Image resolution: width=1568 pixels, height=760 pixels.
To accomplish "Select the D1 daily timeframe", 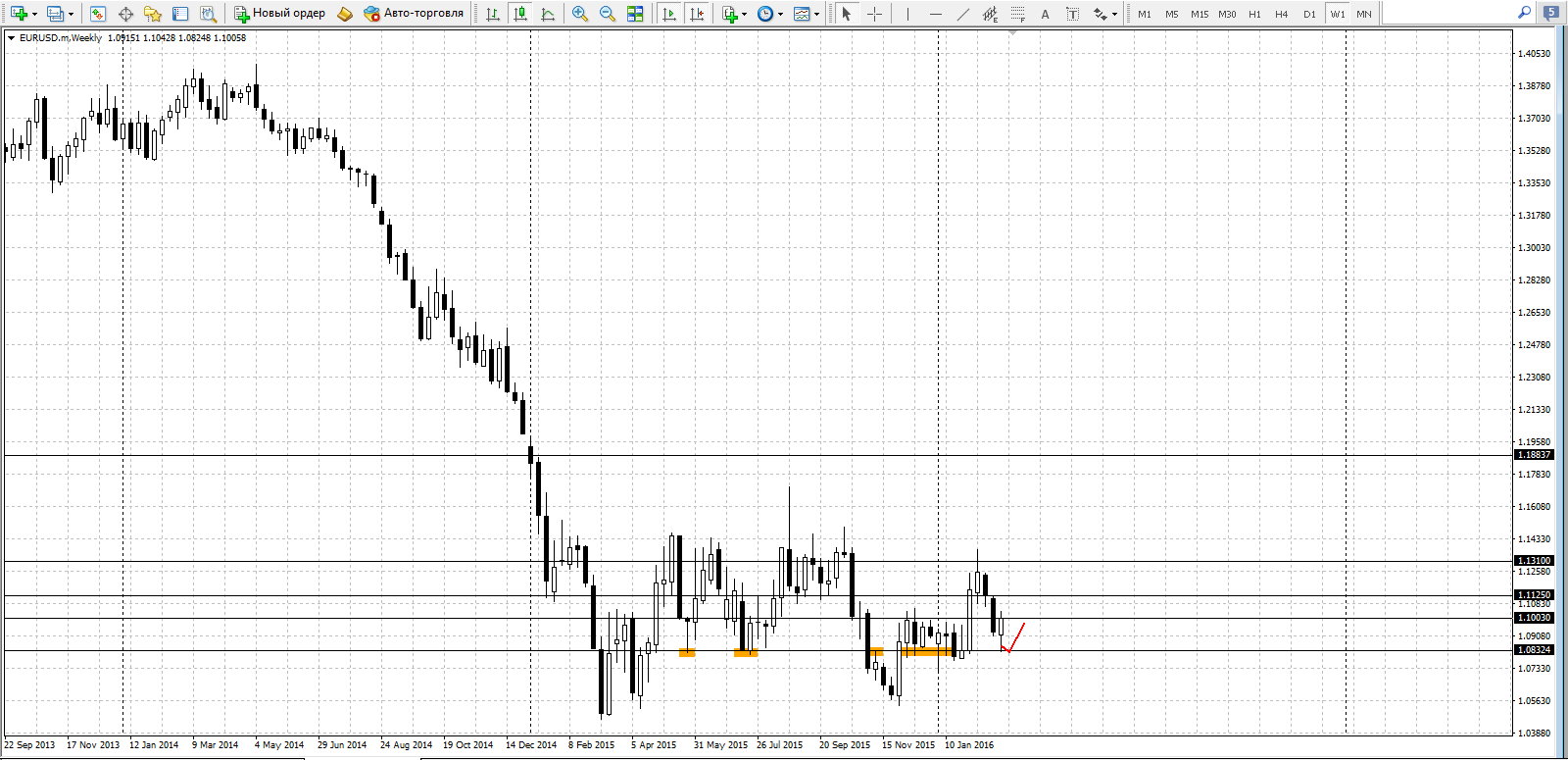I will click(1309, 14).
